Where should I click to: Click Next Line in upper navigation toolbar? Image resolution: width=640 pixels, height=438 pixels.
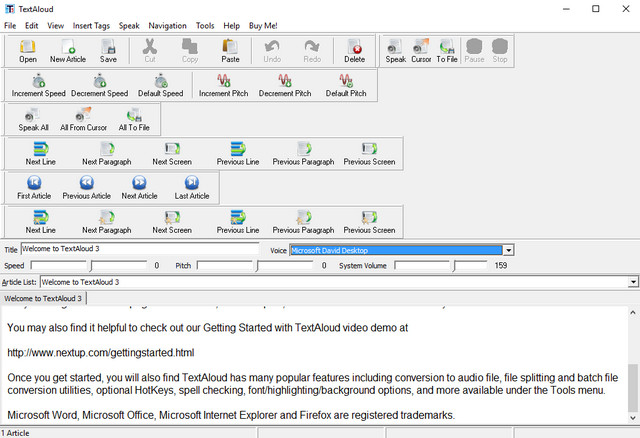coord(40,154)
